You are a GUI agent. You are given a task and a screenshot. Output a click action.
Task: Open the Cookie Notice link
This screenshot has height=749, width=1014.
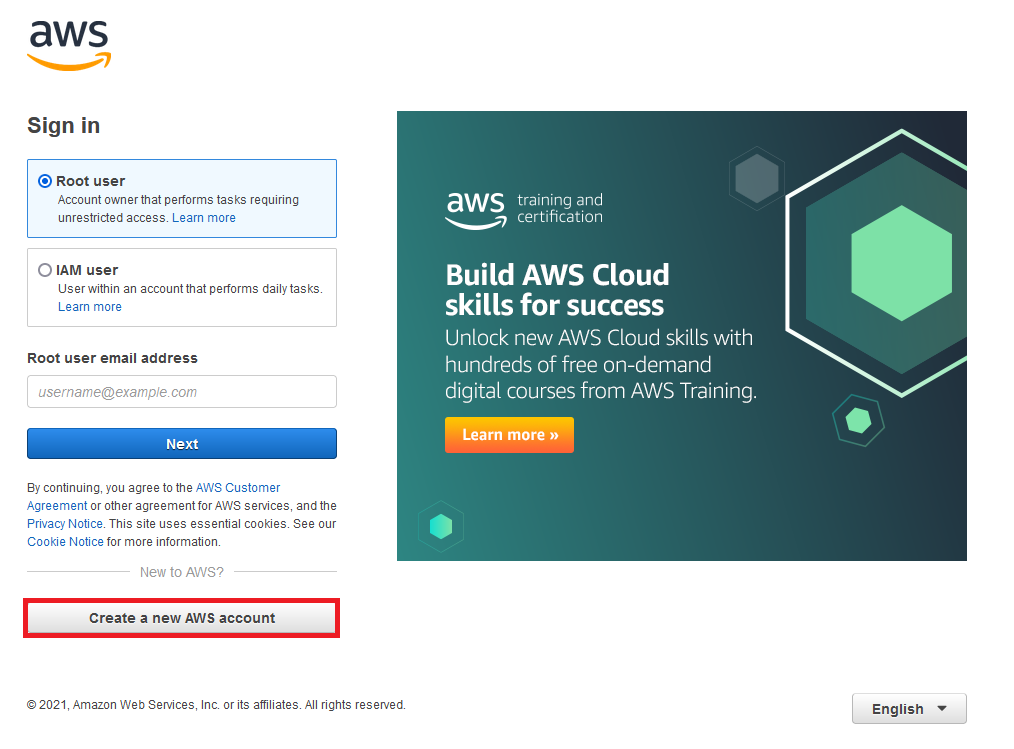65,541
